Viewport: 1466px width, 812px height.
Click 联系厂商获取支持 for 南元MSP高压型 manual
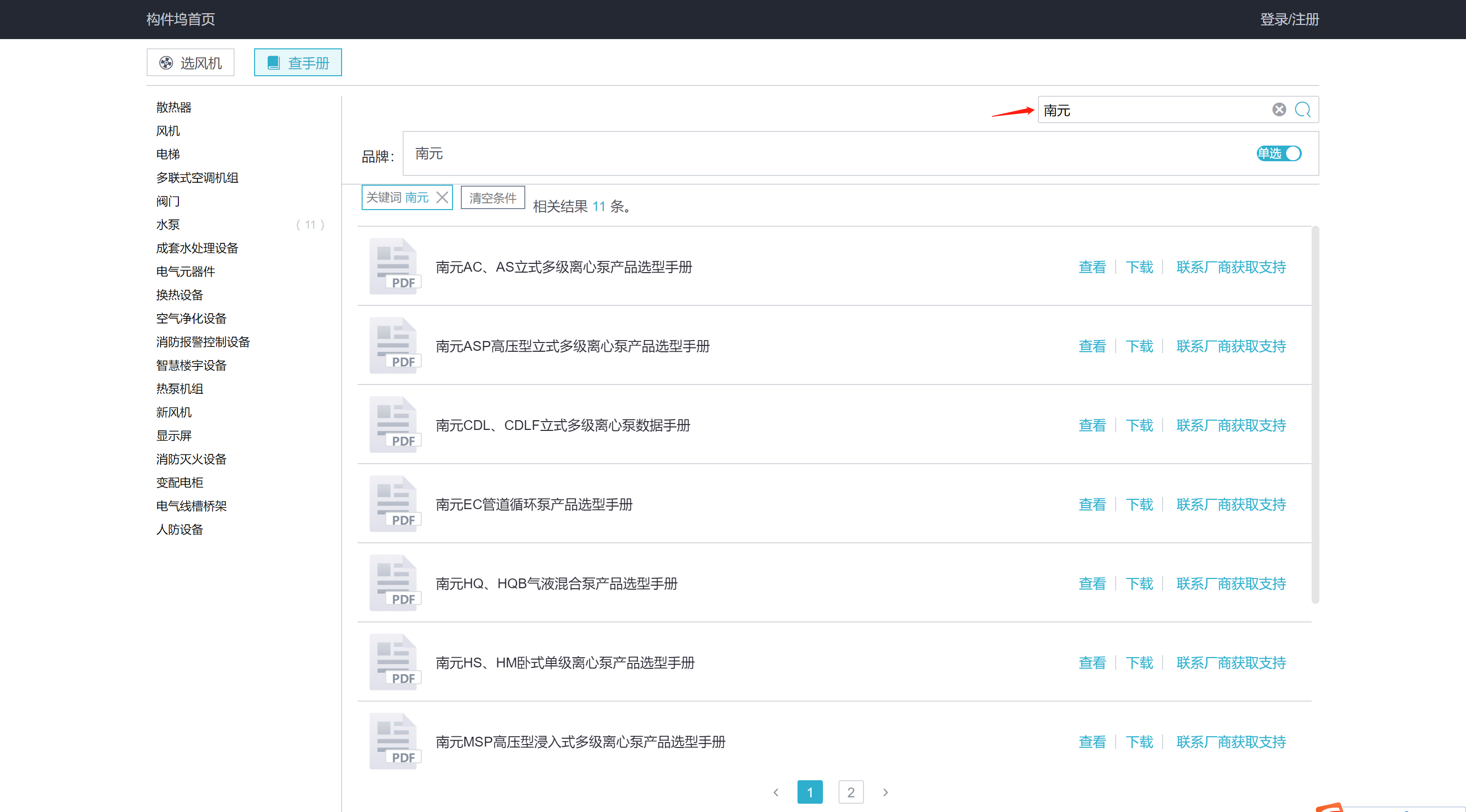point(1230,742)
